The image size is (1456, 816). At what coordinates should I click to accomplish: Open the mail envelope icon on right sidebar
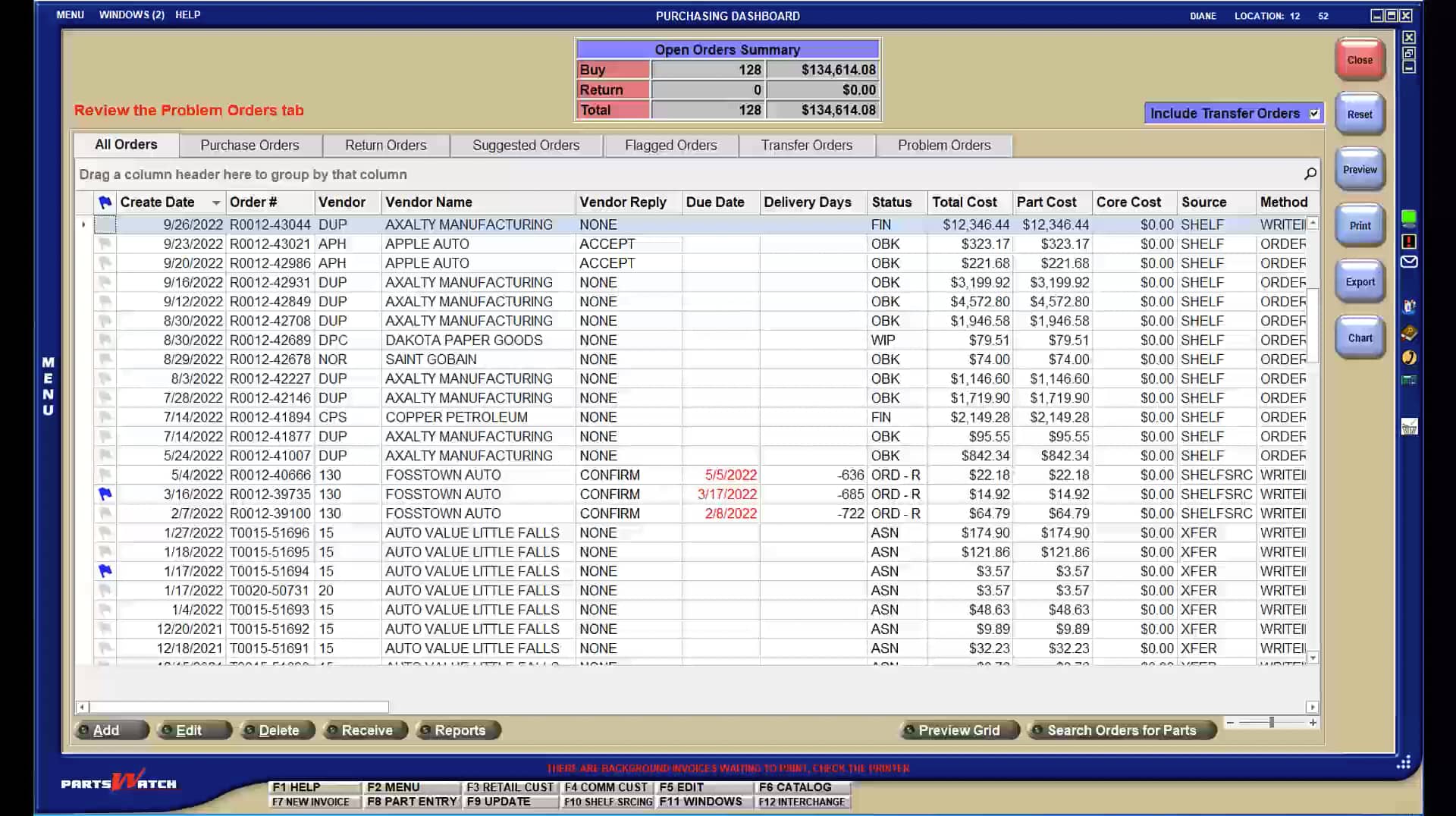pyautogui.click(x=1409, y=262)
